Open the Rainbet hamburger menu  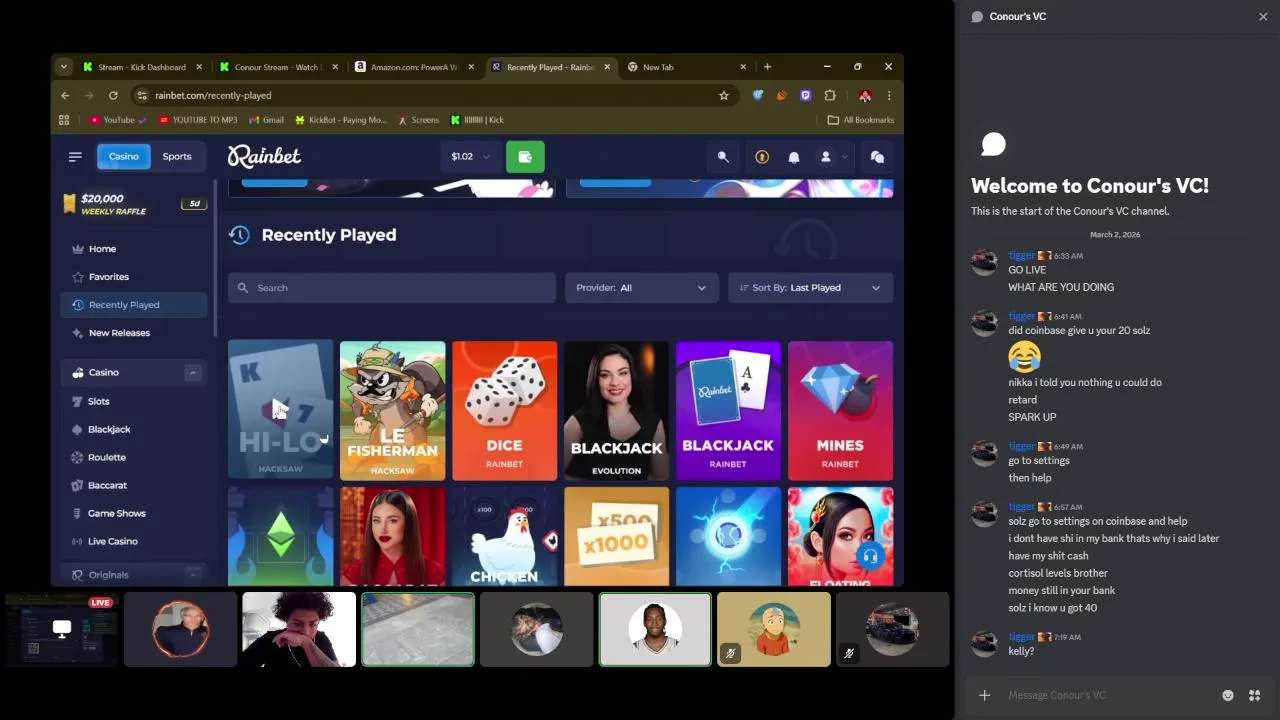pyautogui.click(x=75, y=156)
